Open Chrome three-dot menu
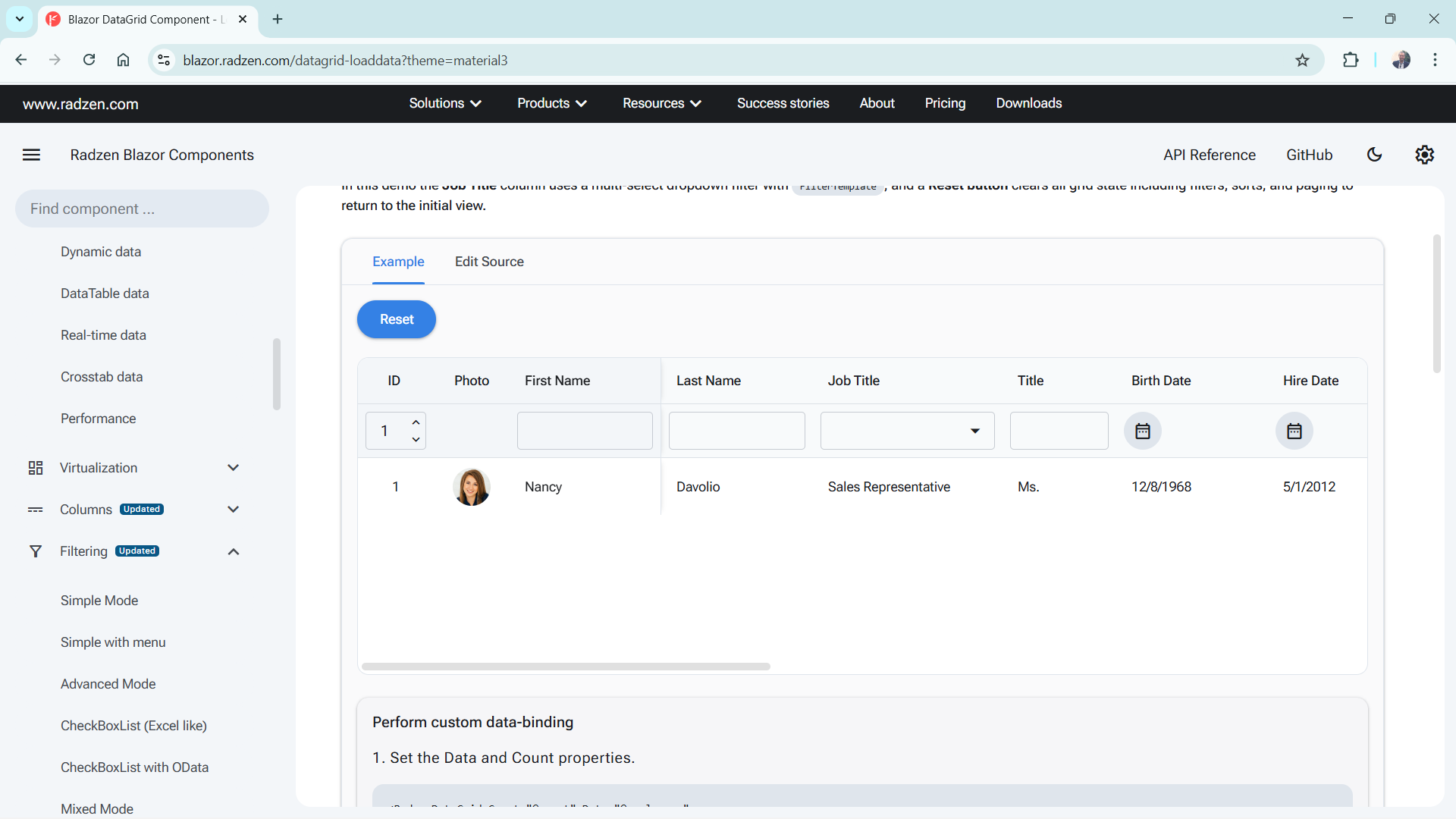This screenshot has width=1456, height=819. click(x=1435, y=61)
